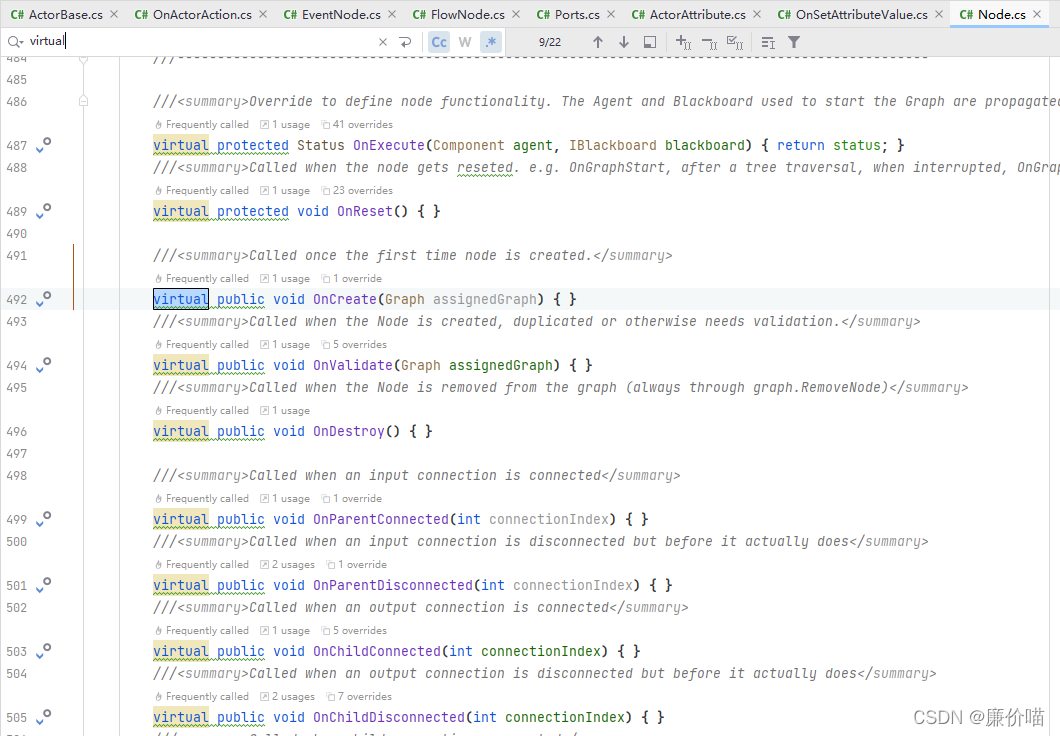Toggle Regex (.*) search option
Image resolution: width=1060 pixels, height=736 pixels.
(491, 42)
